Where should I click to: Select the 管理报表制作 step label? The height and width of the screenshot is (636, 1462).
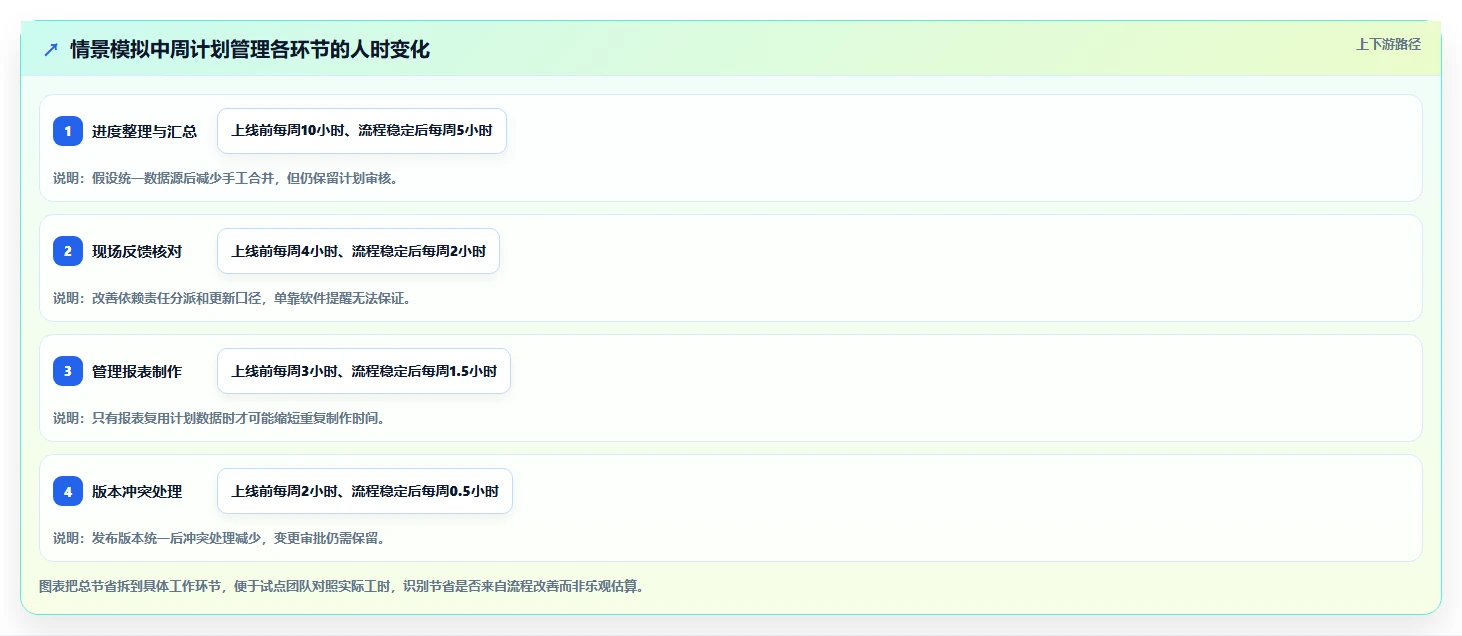(x=137, y=371)
